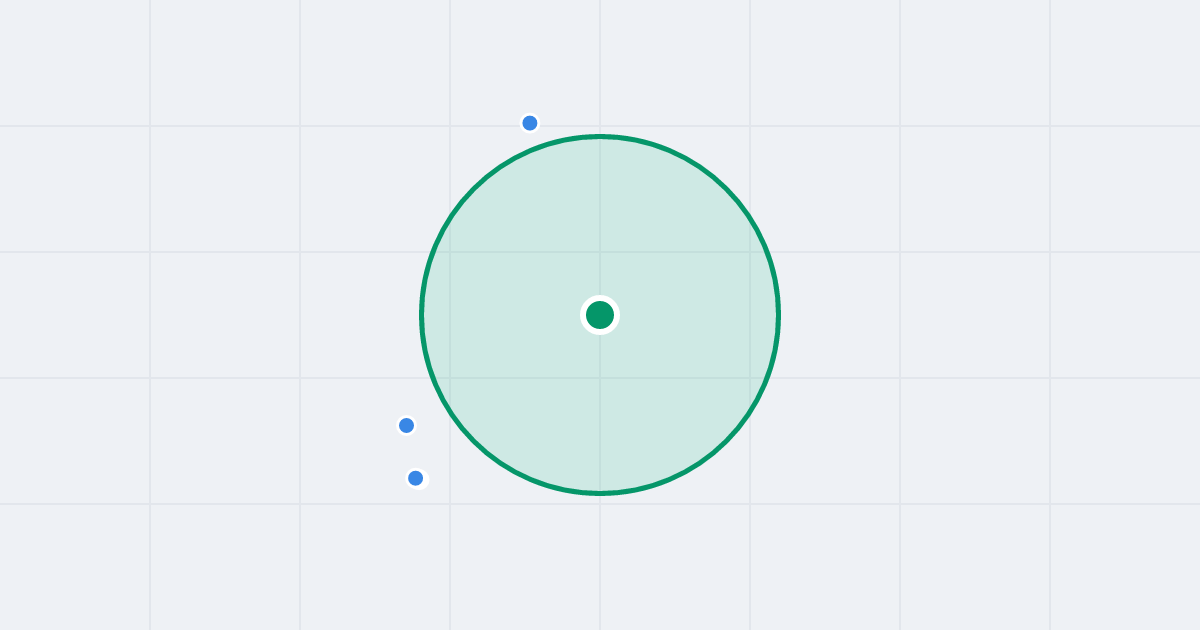Select the green center marker of the circle

(600, 315)
